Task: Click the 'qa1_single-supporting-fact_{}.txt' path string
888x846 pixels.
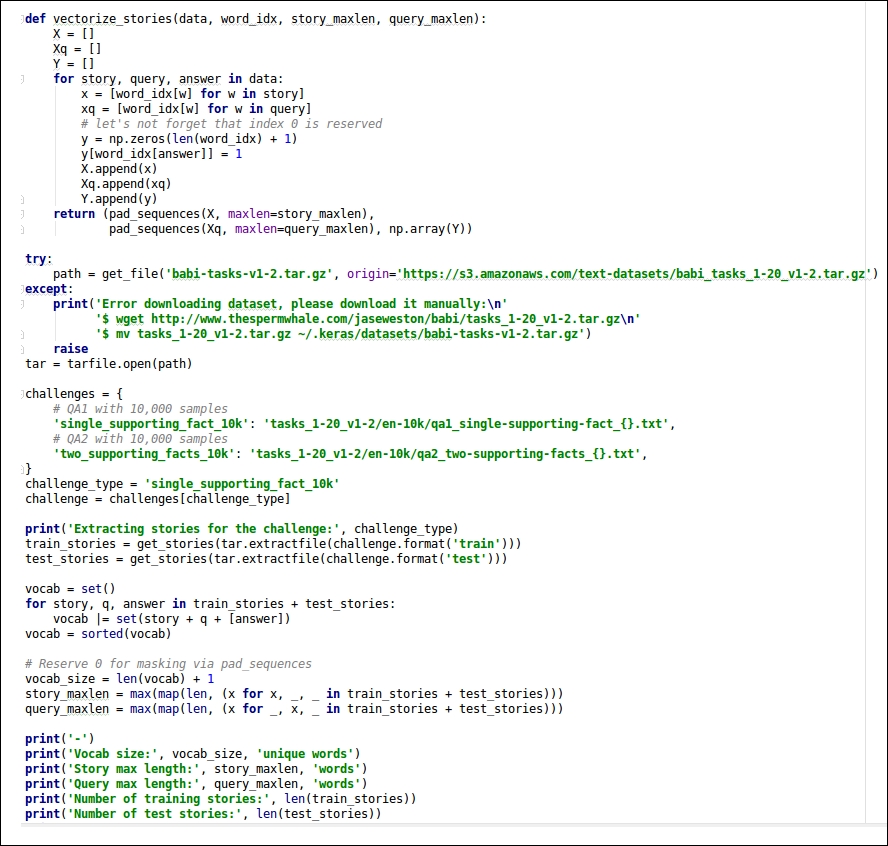Action: click(466, 424)
